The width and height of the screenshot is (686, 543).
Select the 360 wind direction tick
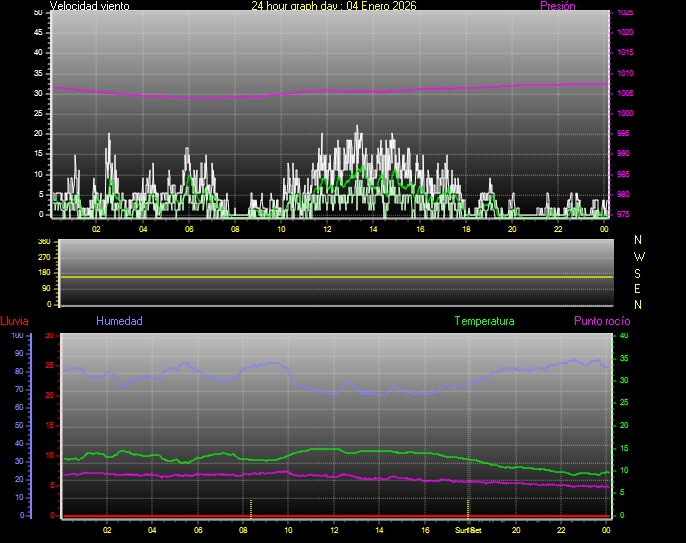[x=43, y=243]
